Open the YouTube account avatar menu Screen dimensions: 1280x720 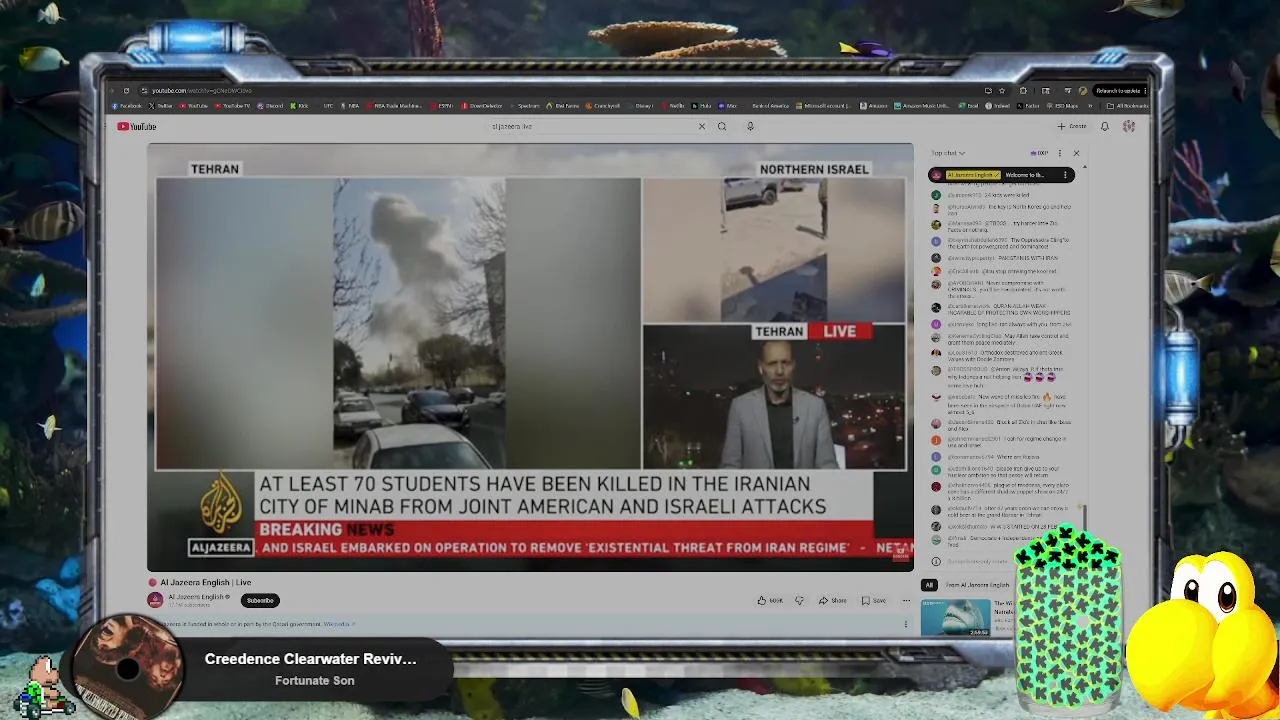[1129, 126]
